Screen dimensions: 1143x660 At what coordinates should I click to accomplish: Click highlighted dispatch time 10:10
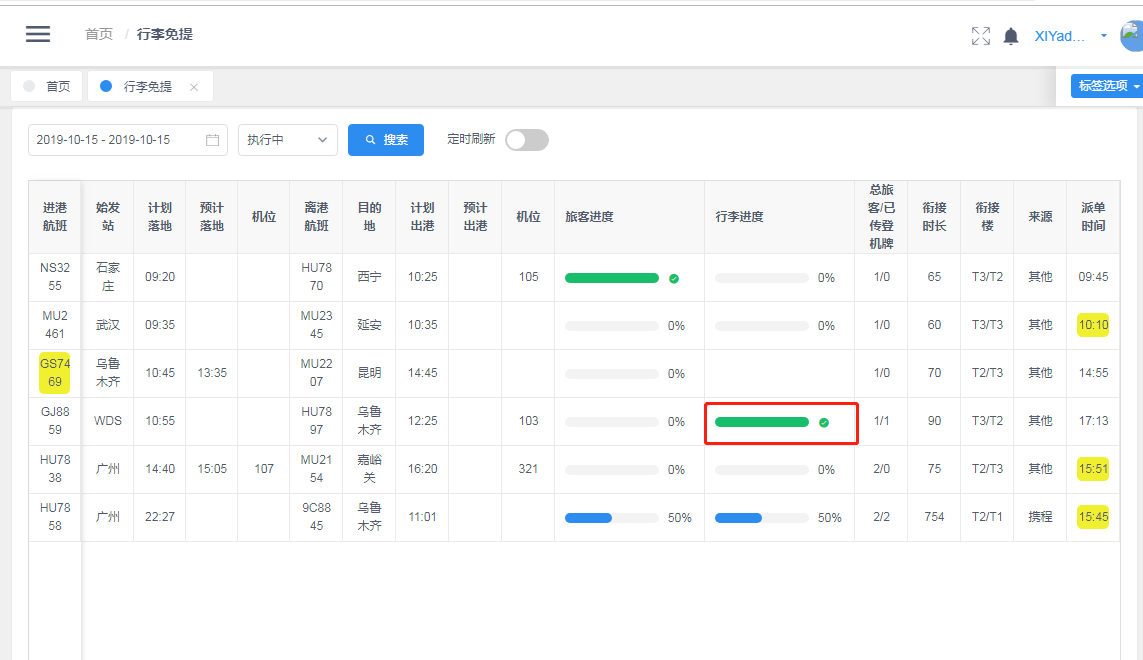1093,325
